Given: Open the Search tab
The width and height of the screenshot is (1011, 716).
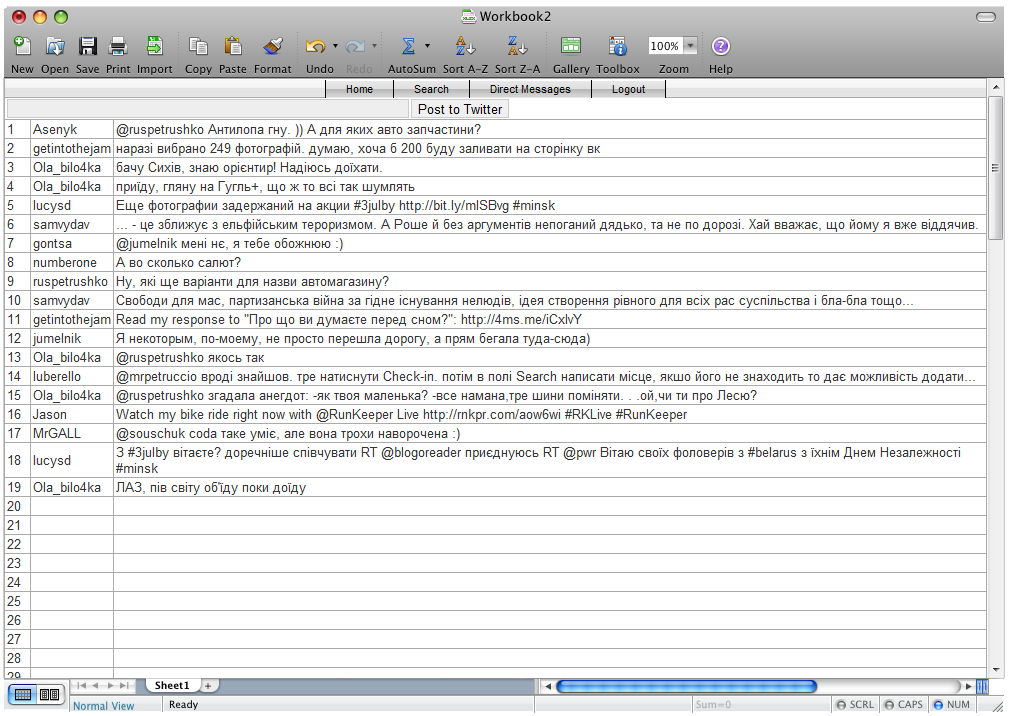Looking at the screenshot, I should 431,89.
